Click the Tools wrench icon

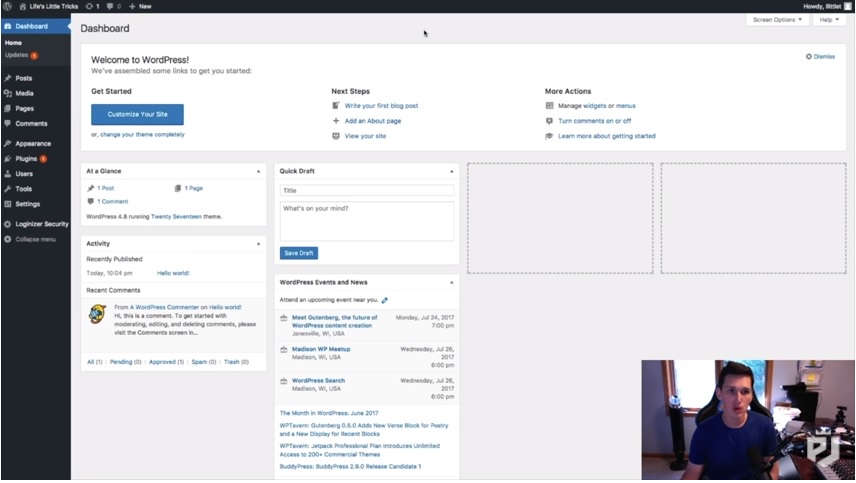pos(8,189)
